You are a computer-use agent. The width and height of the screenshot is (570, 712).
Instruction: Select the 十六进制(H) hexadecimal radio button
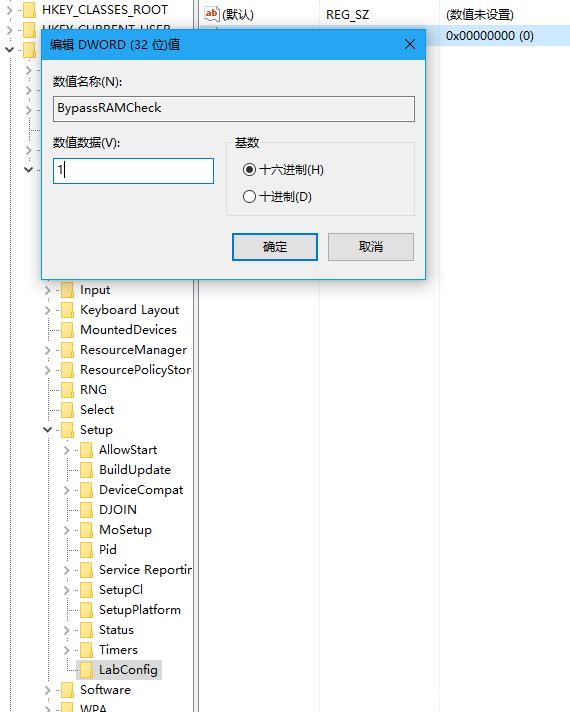pos(249,170)
